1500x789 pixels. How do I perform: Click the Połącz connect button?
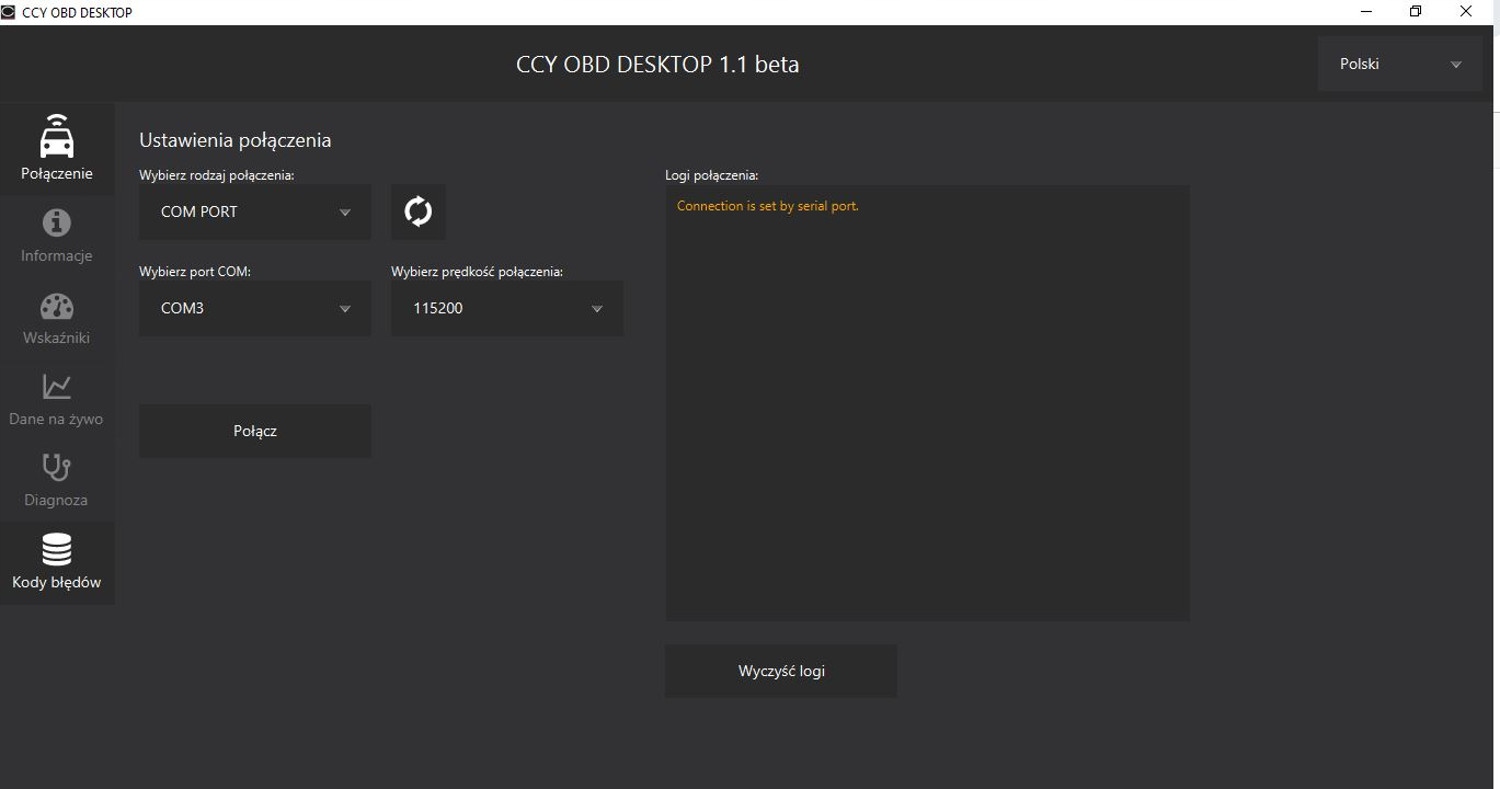click(255, 431)
